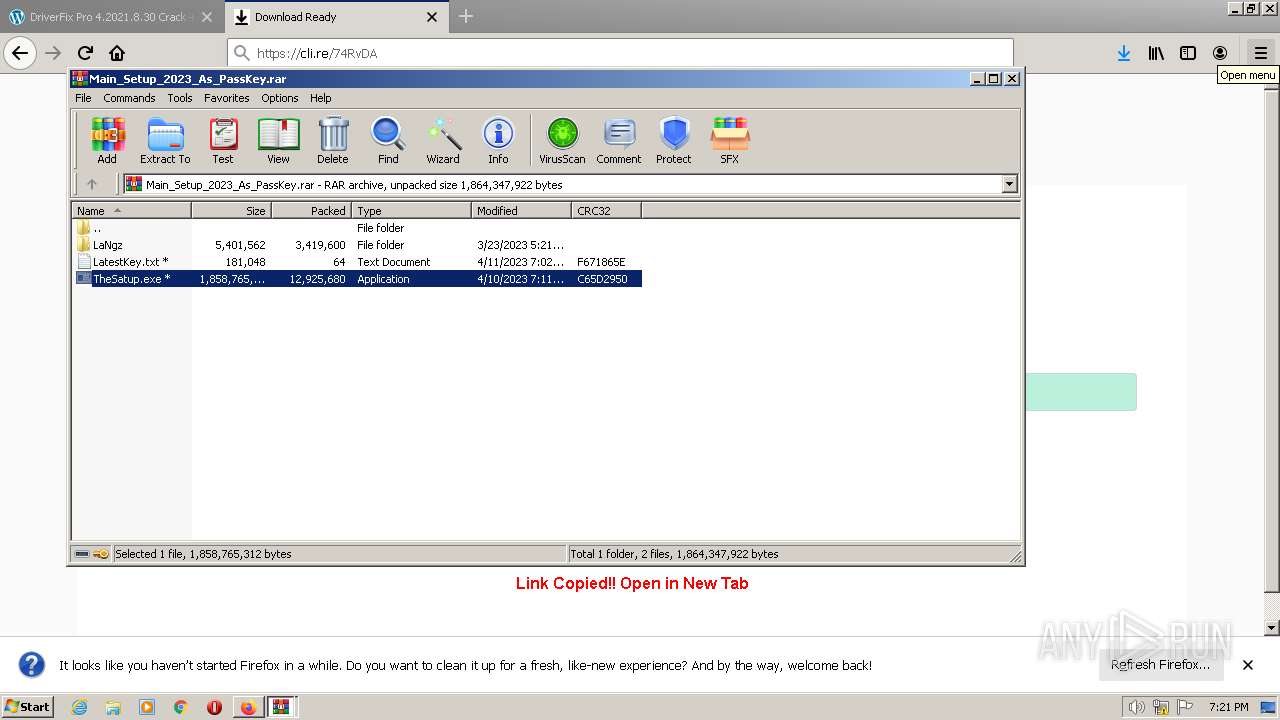1280x720 pixels.
Task: Click 'Total 1 folder, 2 files' status text
Action: click(674, 554)
